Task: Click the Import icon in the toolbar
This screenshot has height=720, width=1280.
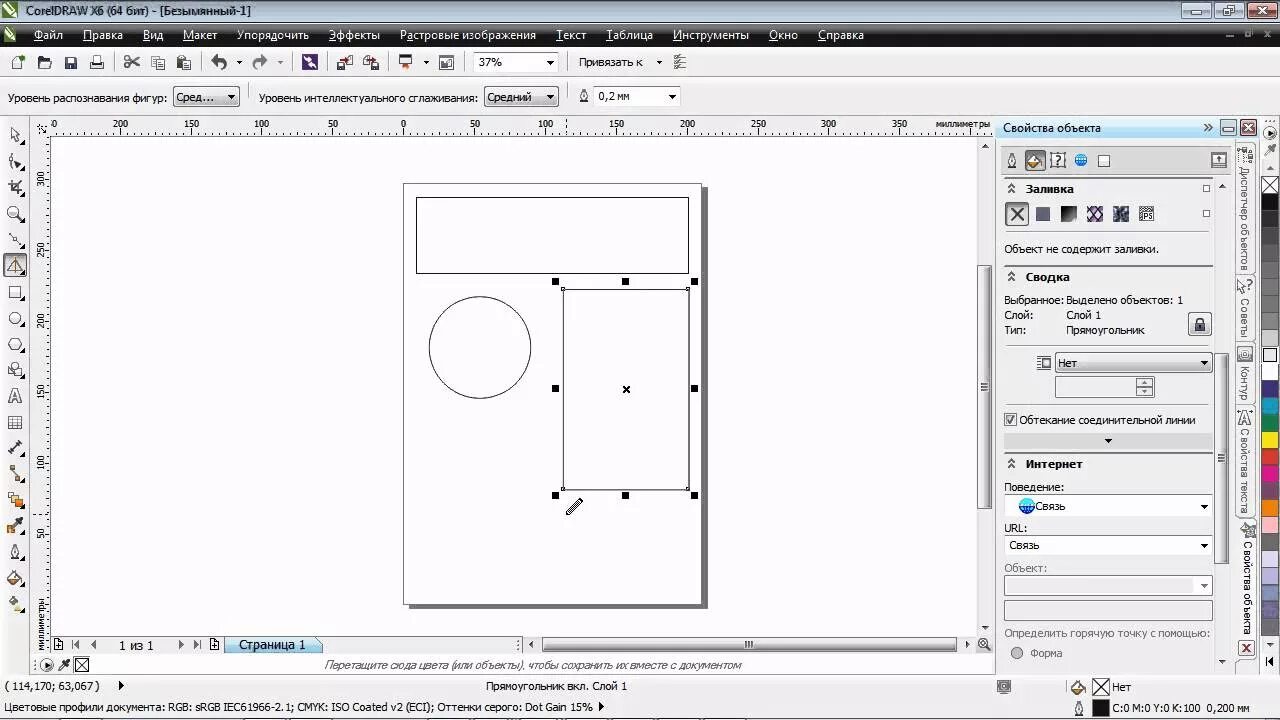Action: click(x=345, y=62)
